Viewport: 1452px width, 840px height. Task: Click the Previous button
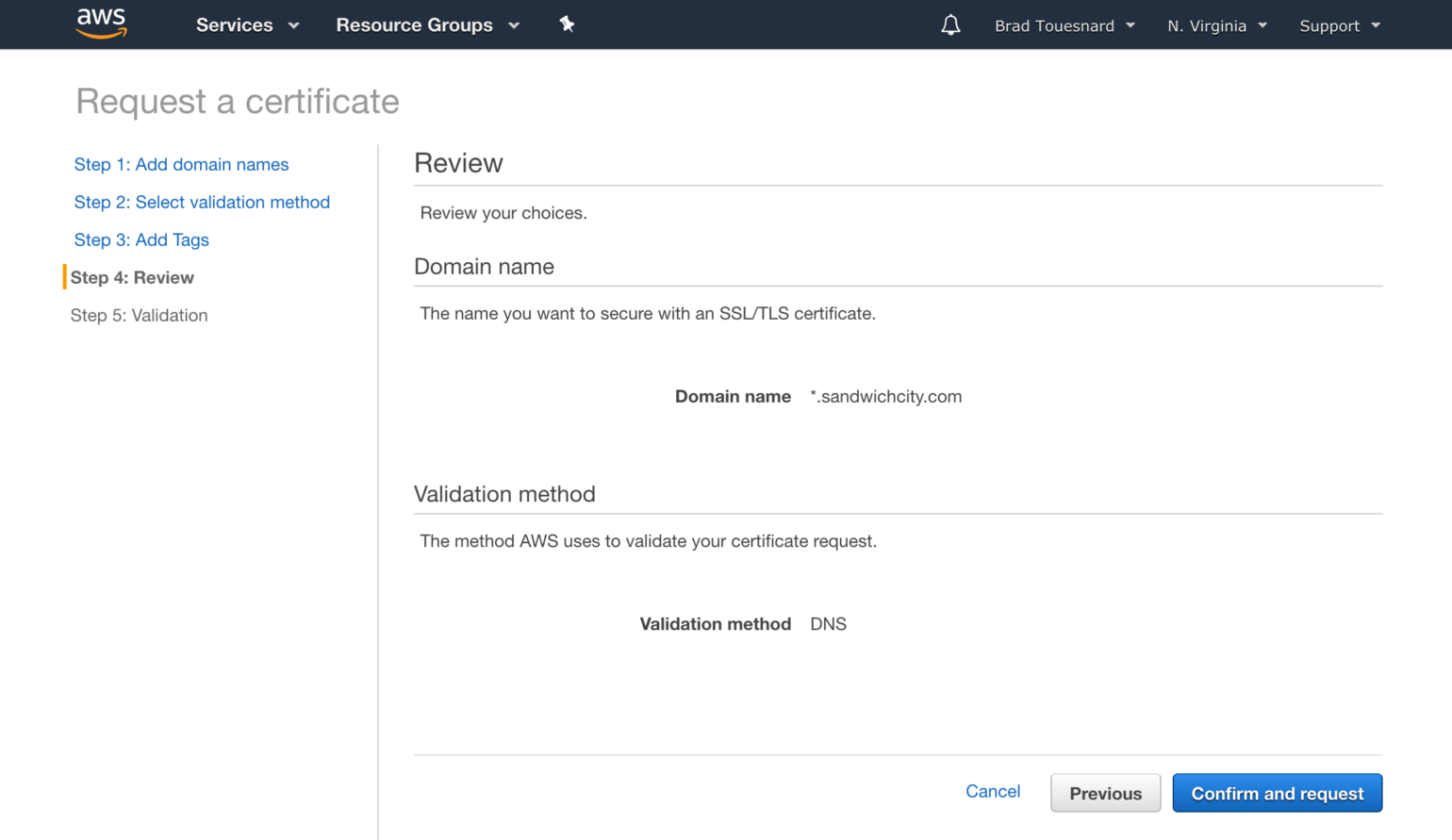[x=1105, y=793]
